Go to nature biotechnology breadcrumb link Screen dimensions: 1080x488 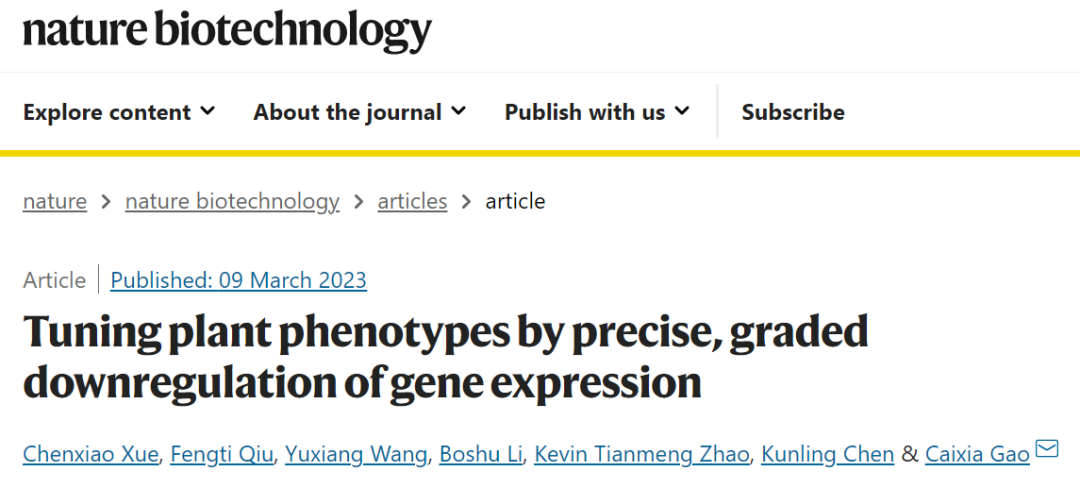(232, 202)
